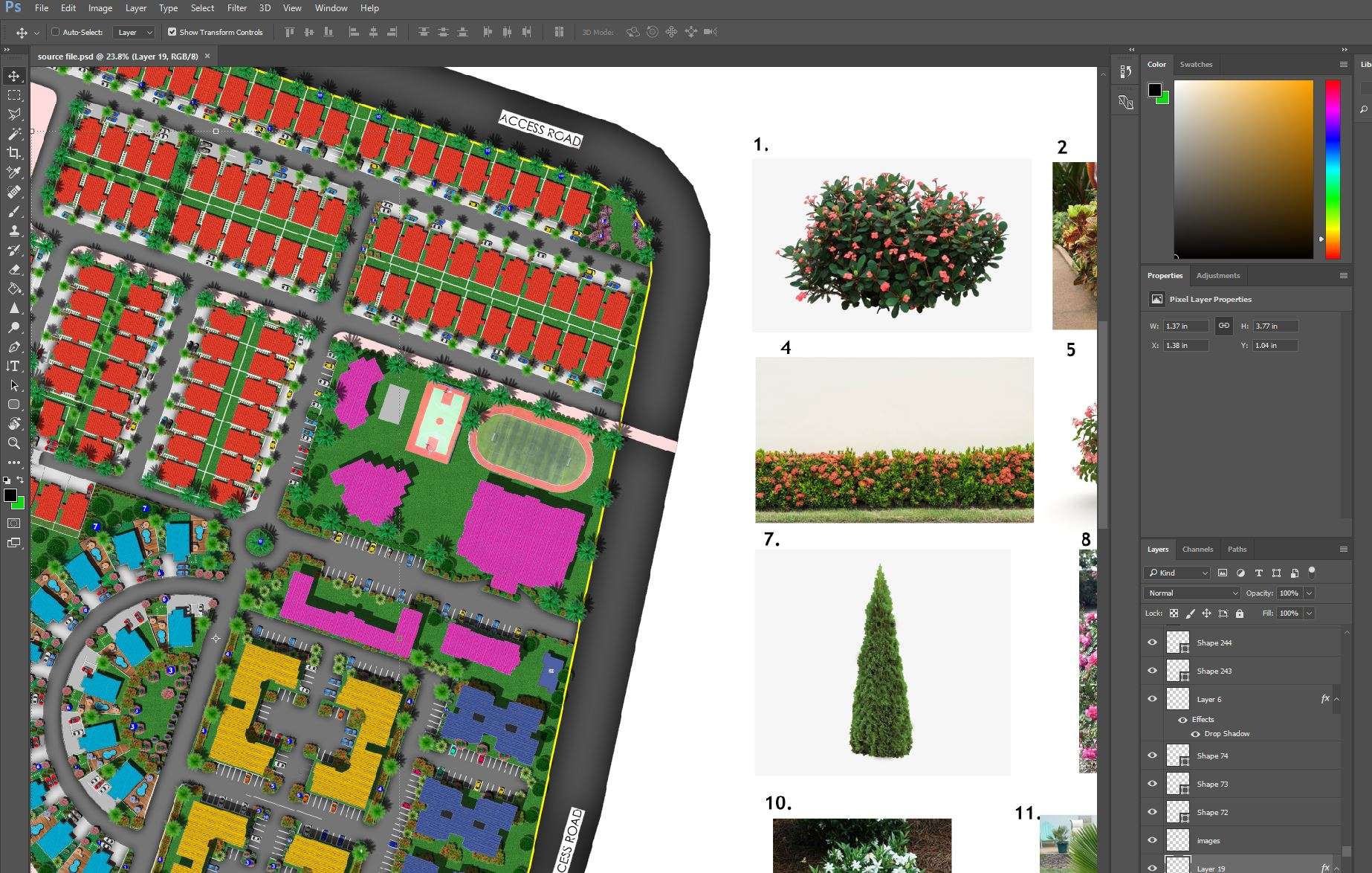Open the Auto-Select Layer dropdown
1372x873 pixels.
pyautogui.click(x=135, y=32)
